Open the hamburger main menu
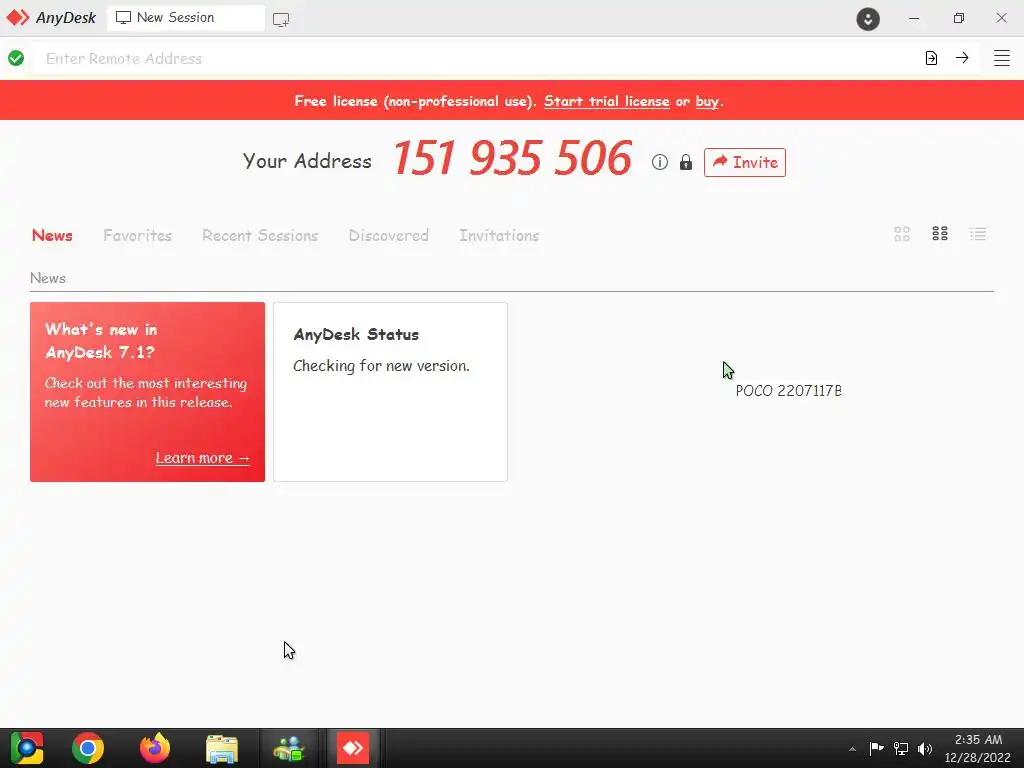 pyautogui.click(x=1002, y=58)
